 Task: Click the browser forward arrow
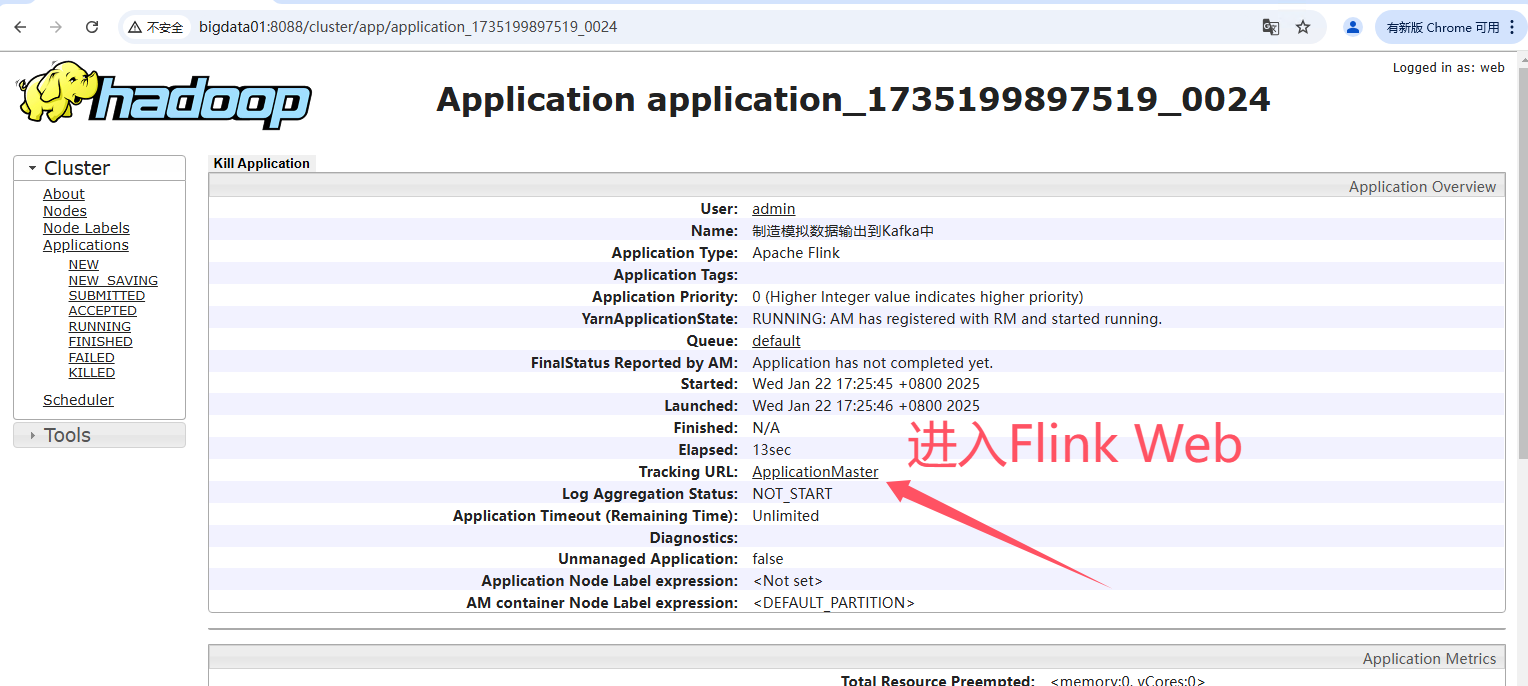[x=56, y=27]
